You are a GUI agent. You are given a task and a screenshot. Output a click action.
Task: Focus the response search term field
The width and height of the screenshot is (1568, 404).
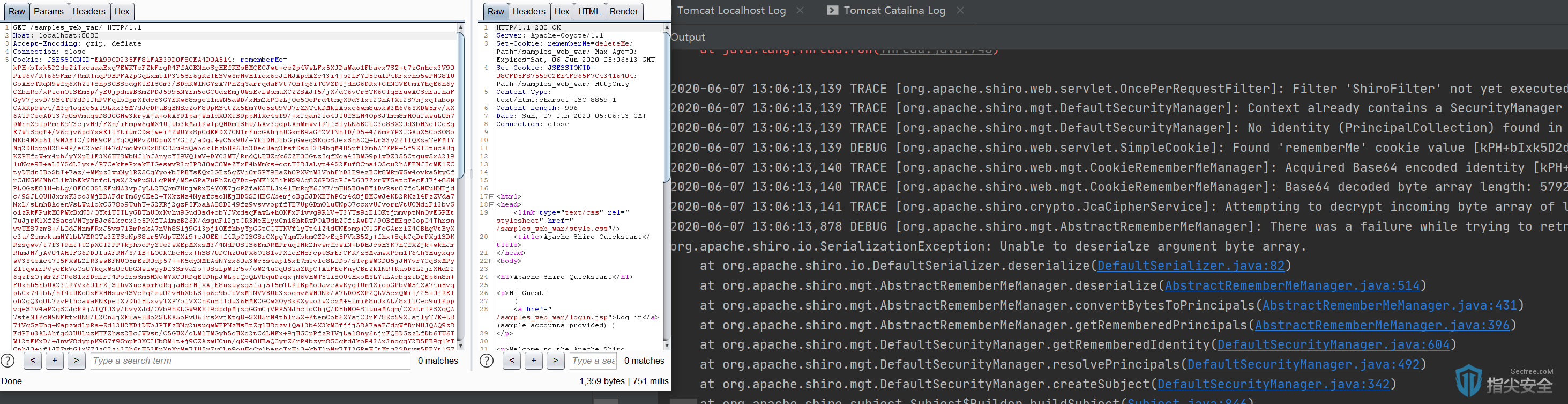coord(593,361)
